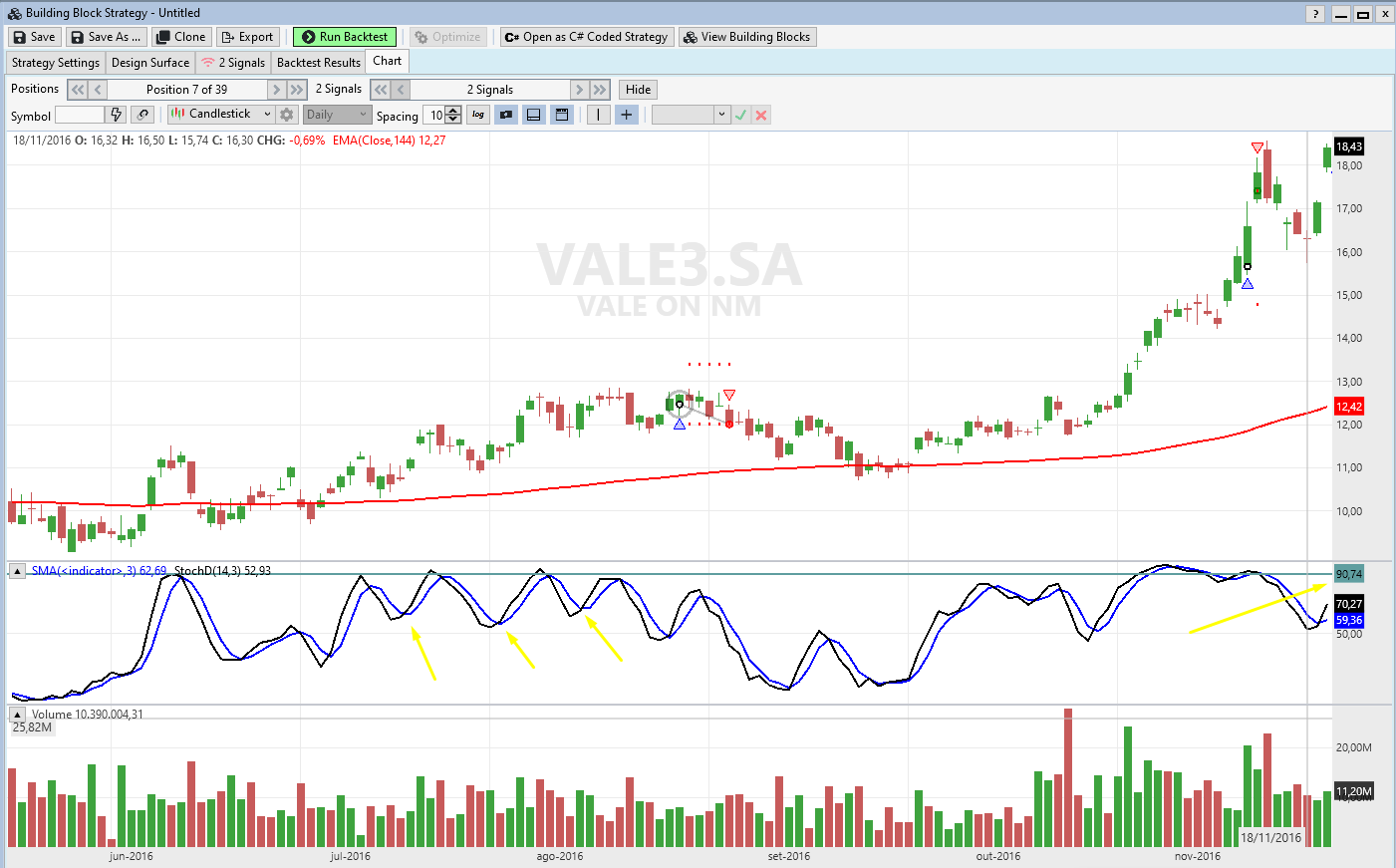Go to previous signal

[x=401, y=90]
